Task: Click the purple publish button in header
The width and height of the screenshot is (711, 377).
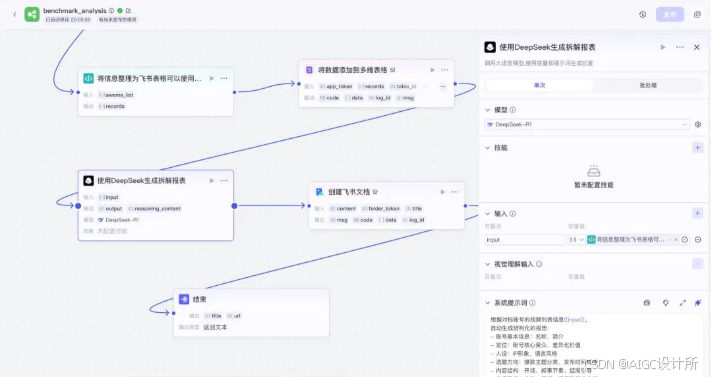Action: [670, 15]
